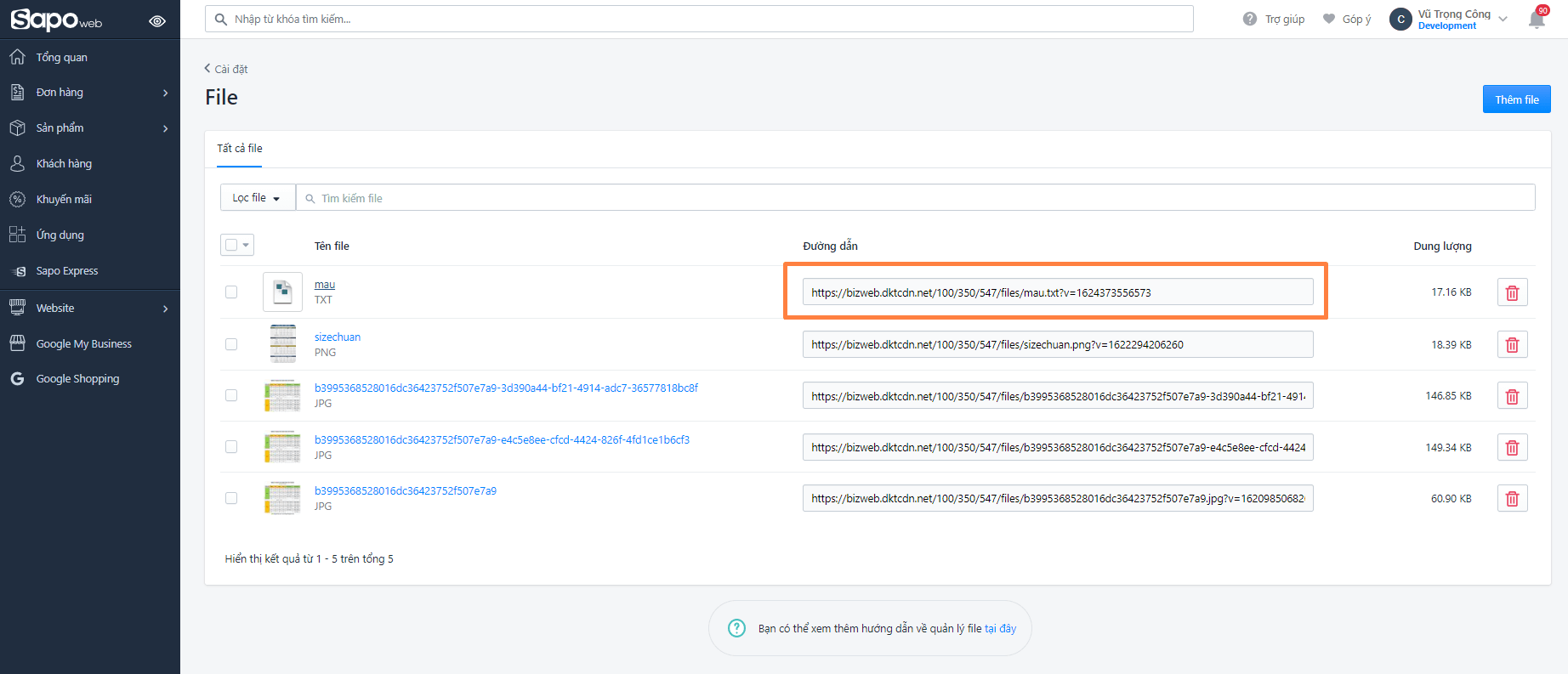Select the mau.txt URL field
The image size is (1568, 674).
click(x=1058, y=292)
